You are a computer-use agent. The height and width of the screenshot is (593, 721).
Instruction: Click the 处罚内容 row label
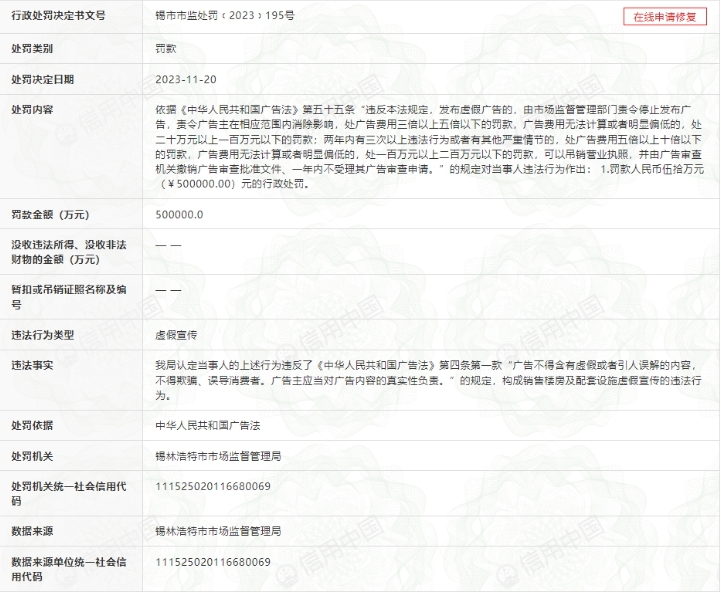pos(32,109)
